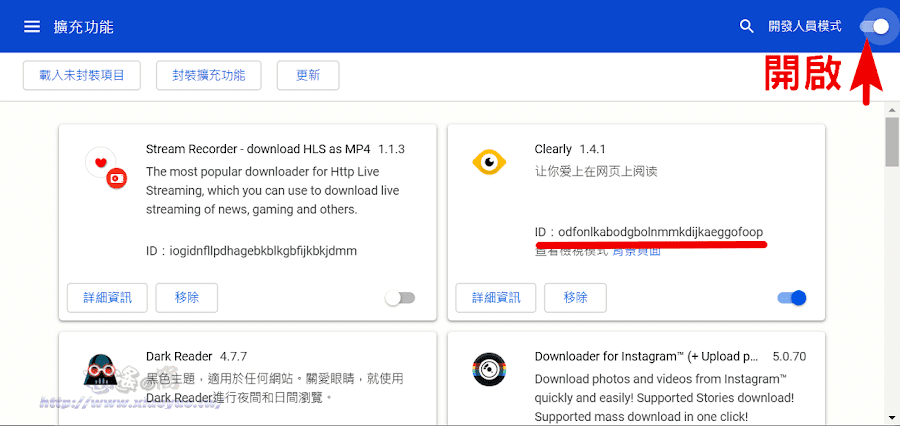900x426 pixels.
Task: Open the background page link under Clearly
Action: (x=637, y=251)
